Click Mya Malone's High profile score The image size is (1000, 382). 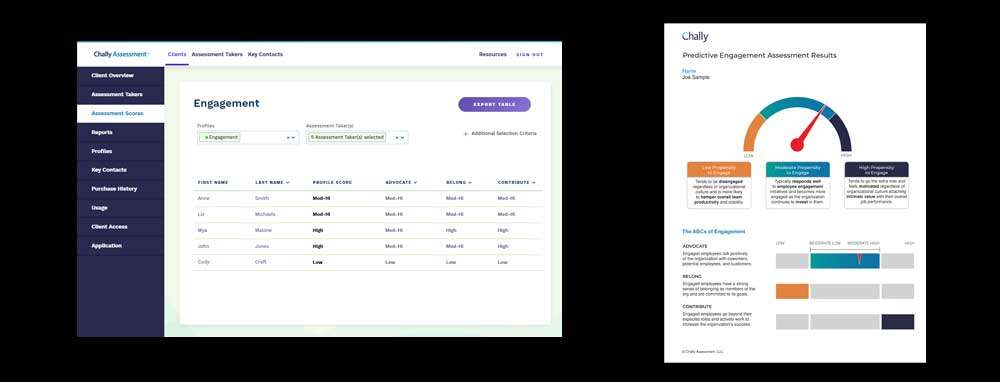point(318,230)
